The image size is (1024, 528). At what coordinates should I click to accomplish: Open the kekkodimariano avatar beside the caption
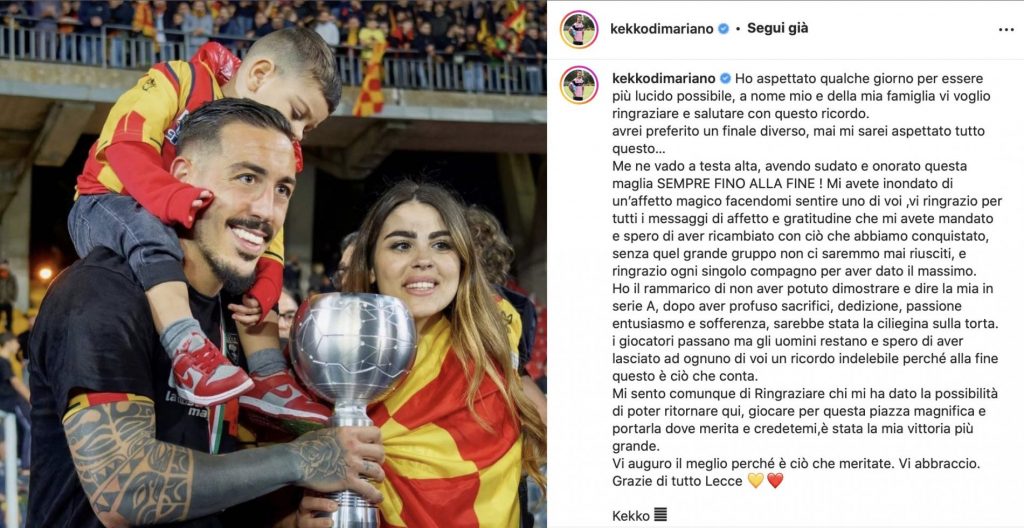coord(579,85)
